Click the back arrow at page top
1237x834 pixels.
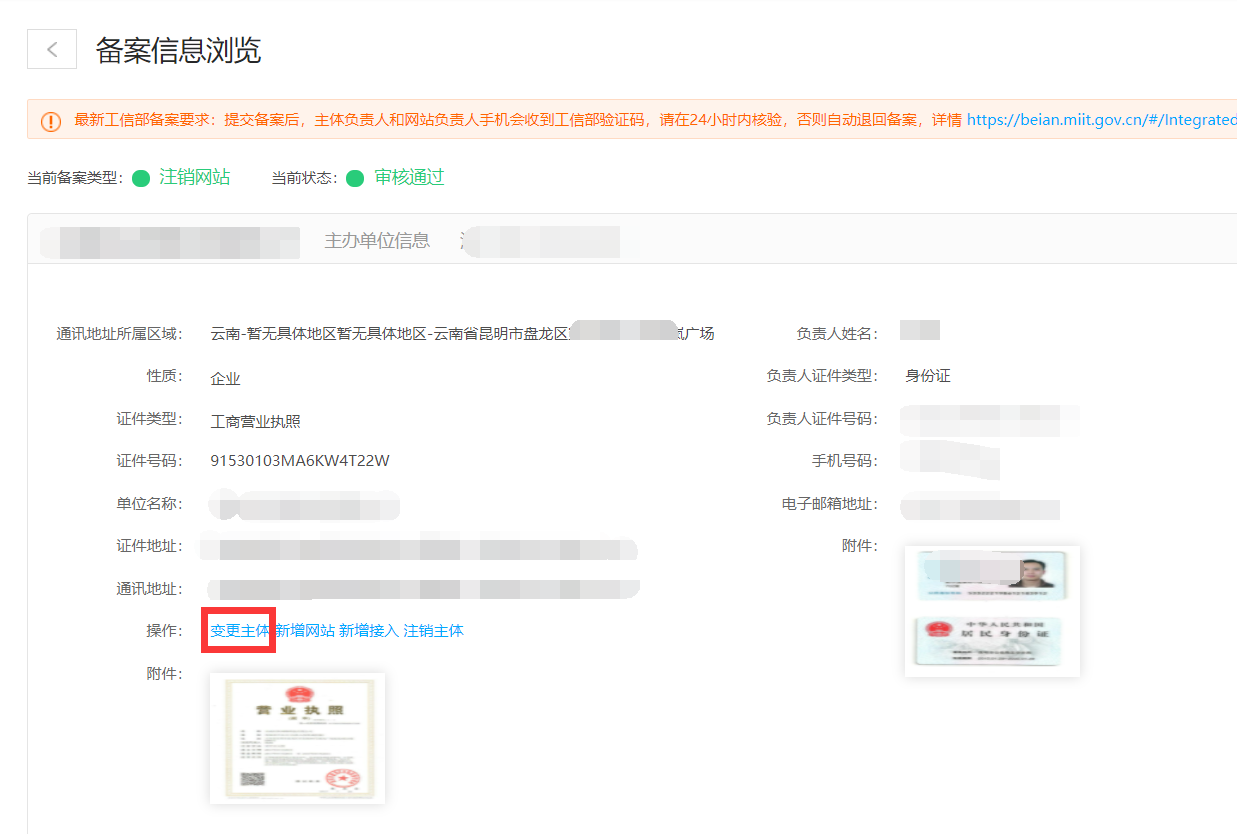[51, 48]
